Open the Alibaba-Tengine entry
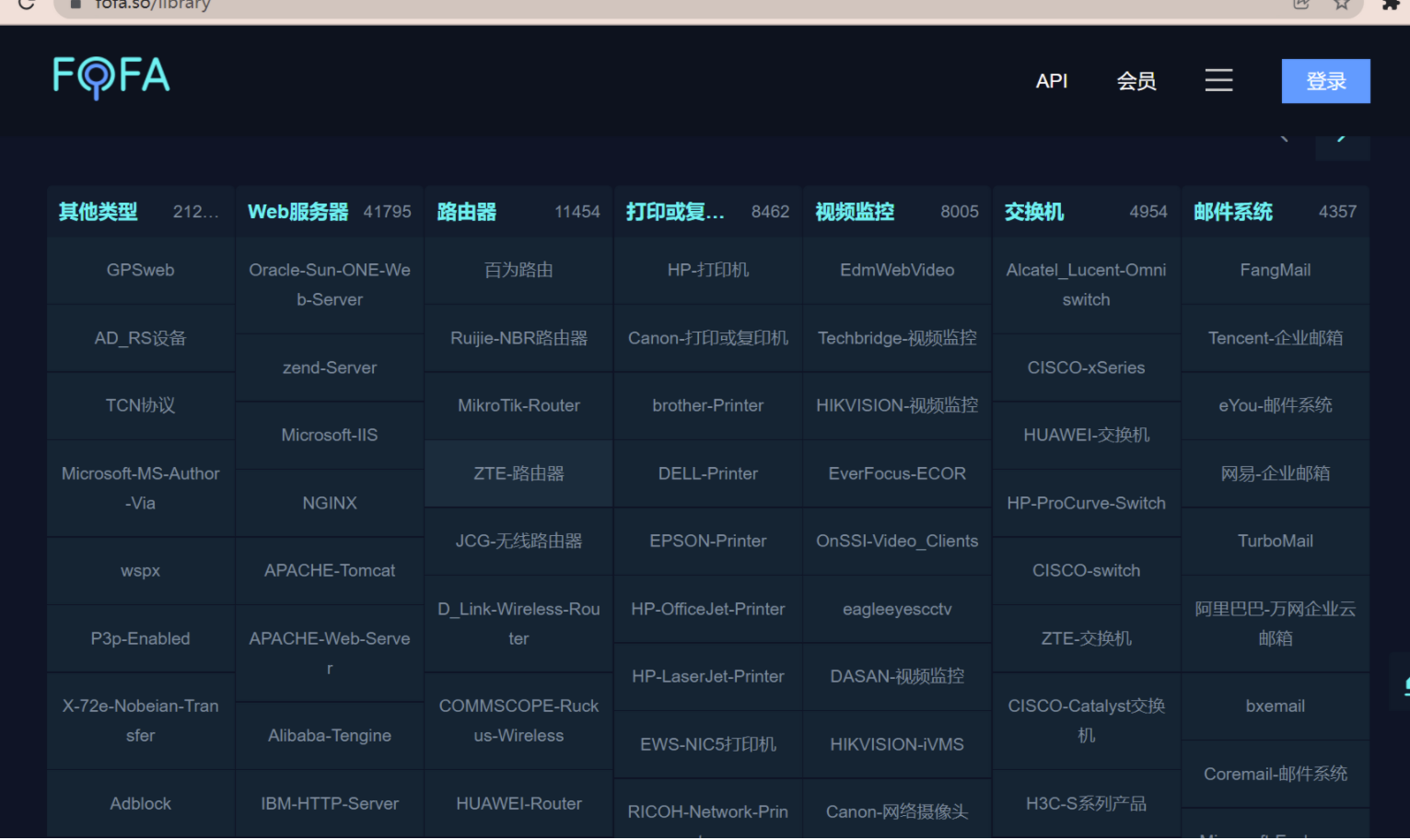The height and width of the screenshot is (840, 1410). click(330, 736)
